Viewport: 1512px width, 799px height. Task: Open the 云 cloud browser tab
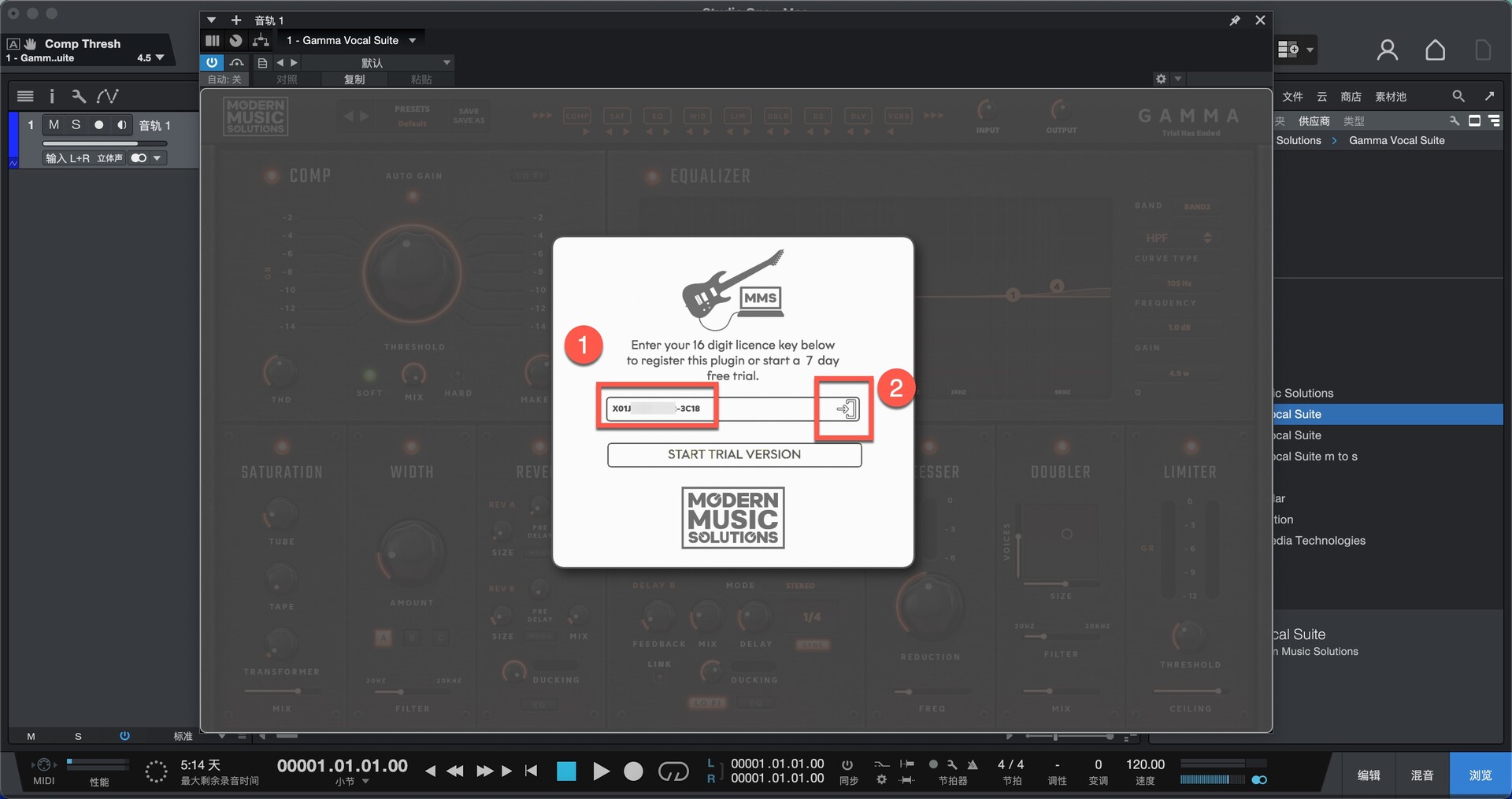(1322, 97)
